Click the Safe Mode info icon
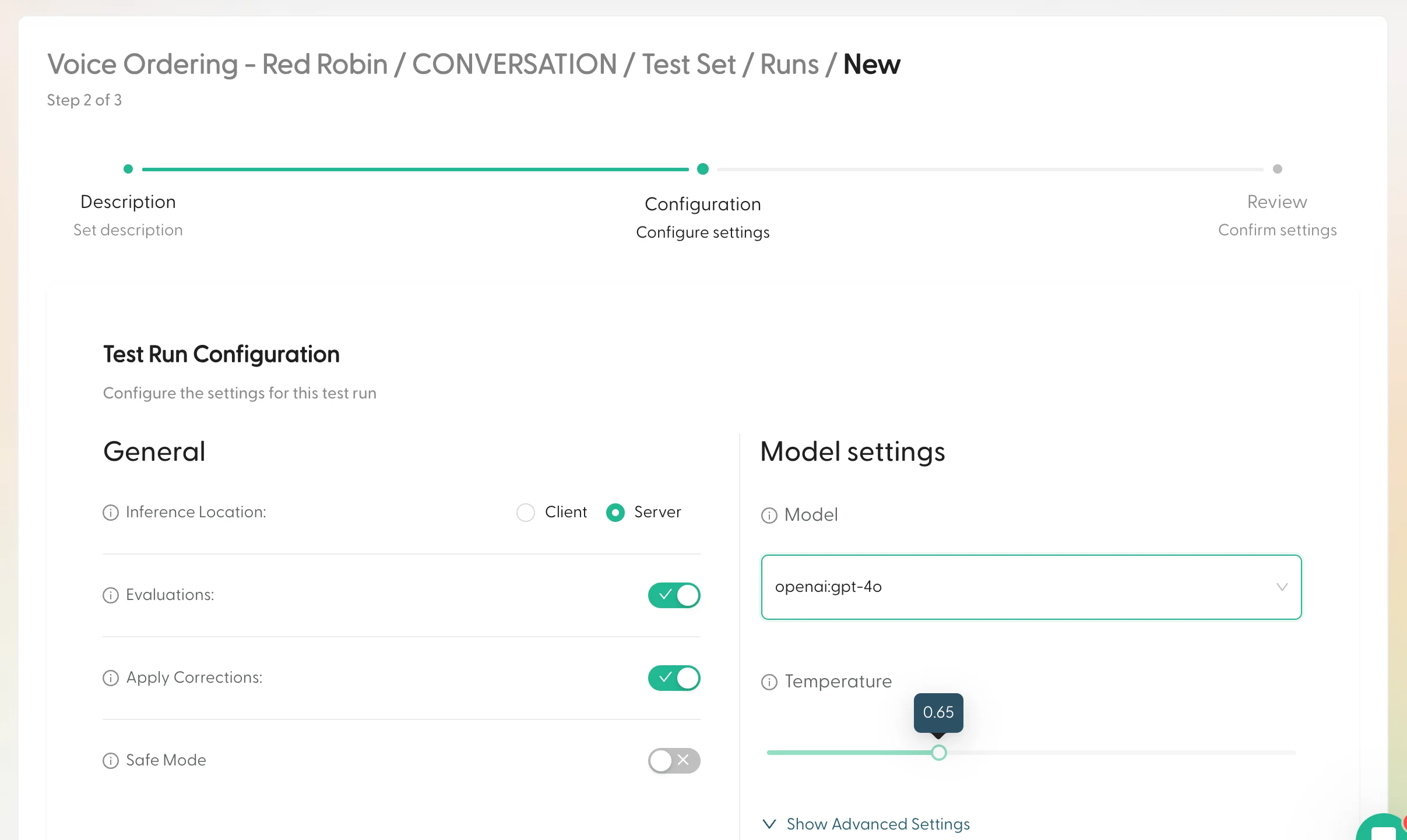The height and width of the screenshot is (840, 1407). click(111, 761)
